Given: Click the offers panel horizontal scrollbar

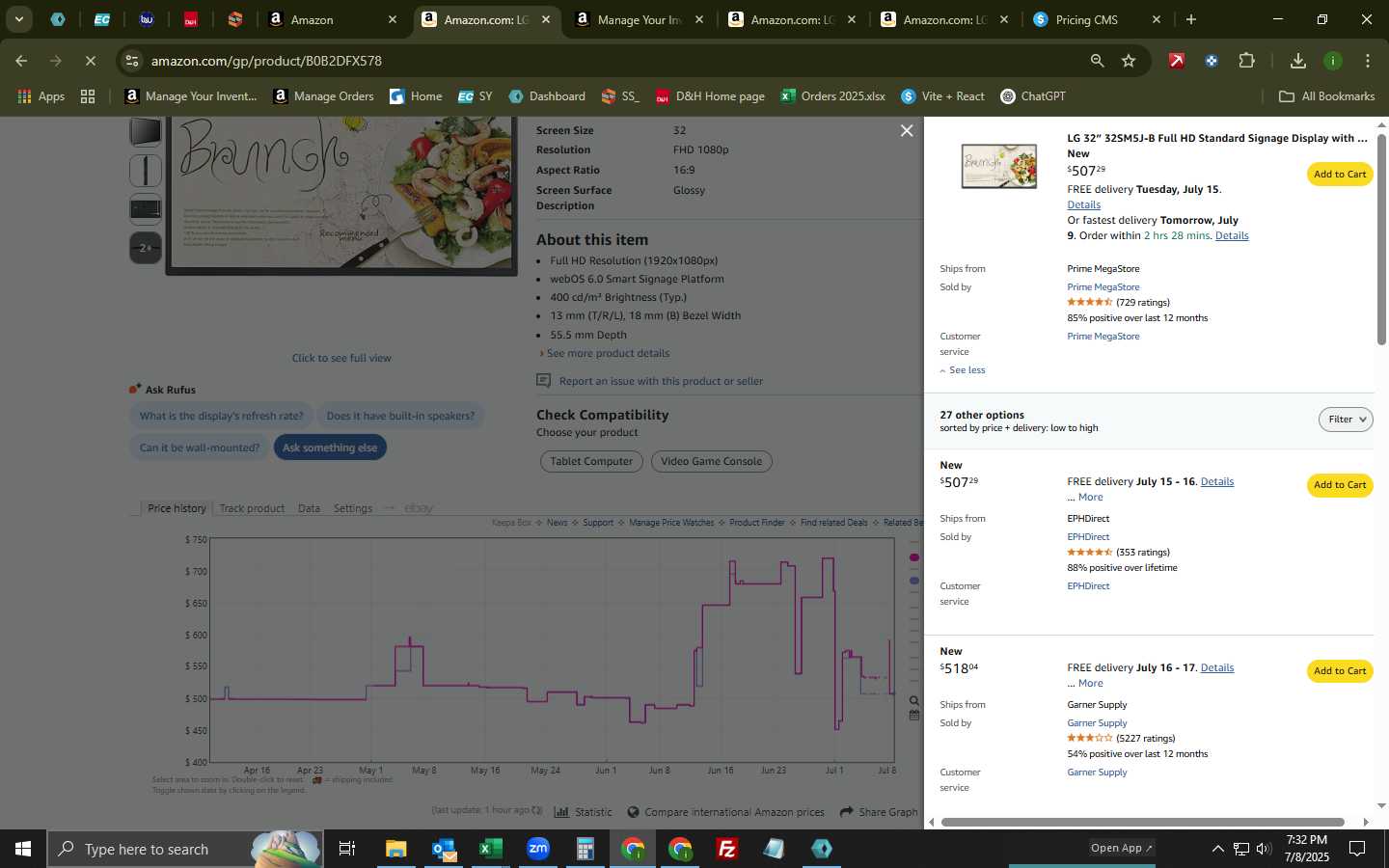Looking at the screenshot, I should point(1142,823).
